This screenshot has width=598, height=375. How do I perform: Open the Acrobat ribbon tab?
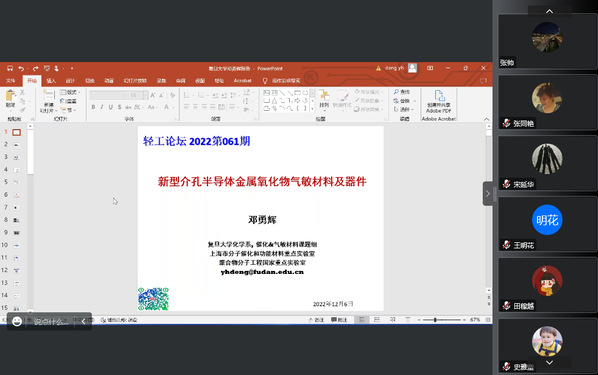click(243, 80)
